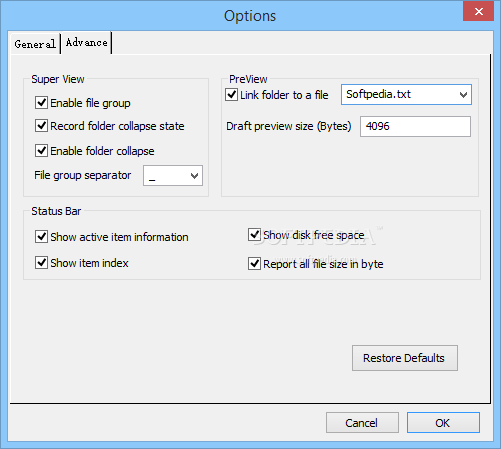Expand the Softpedia.txt linked file dropdown
The width and height of the screenshot is (501, 449).
click(x=406, y=95)
